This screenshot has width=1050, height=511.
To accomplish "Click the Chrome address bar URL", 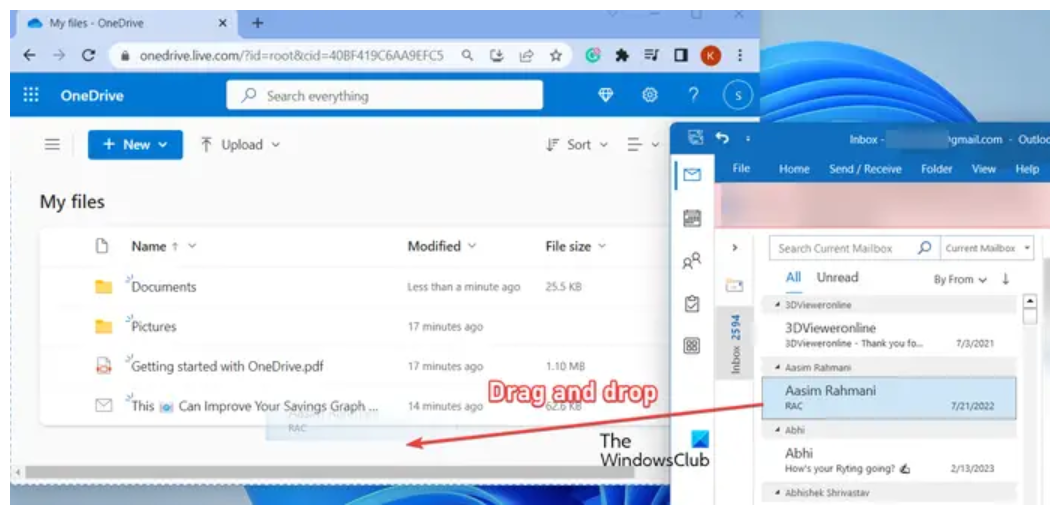I will point(291,56).
